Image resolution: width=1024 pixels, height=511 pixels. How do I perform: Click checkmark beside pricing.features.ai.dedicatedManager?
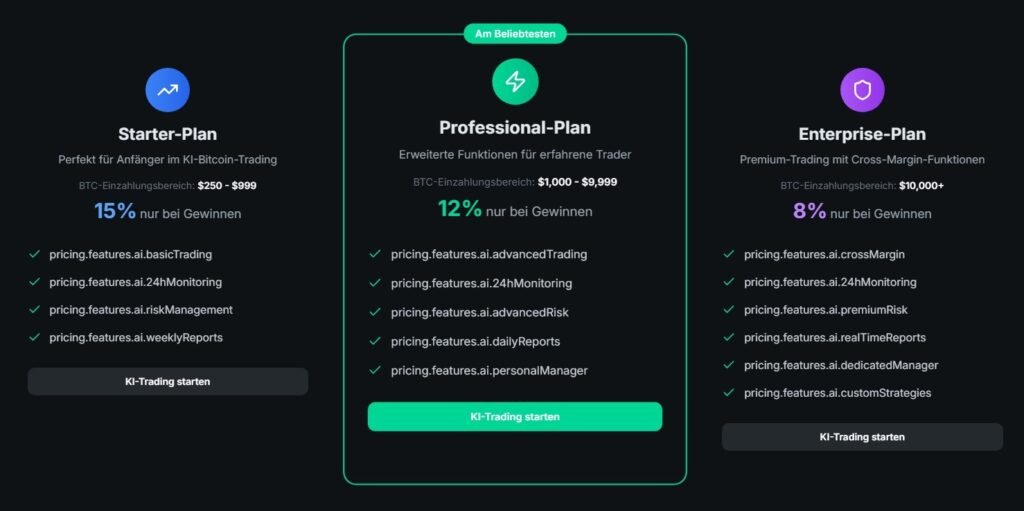point(729,365)
